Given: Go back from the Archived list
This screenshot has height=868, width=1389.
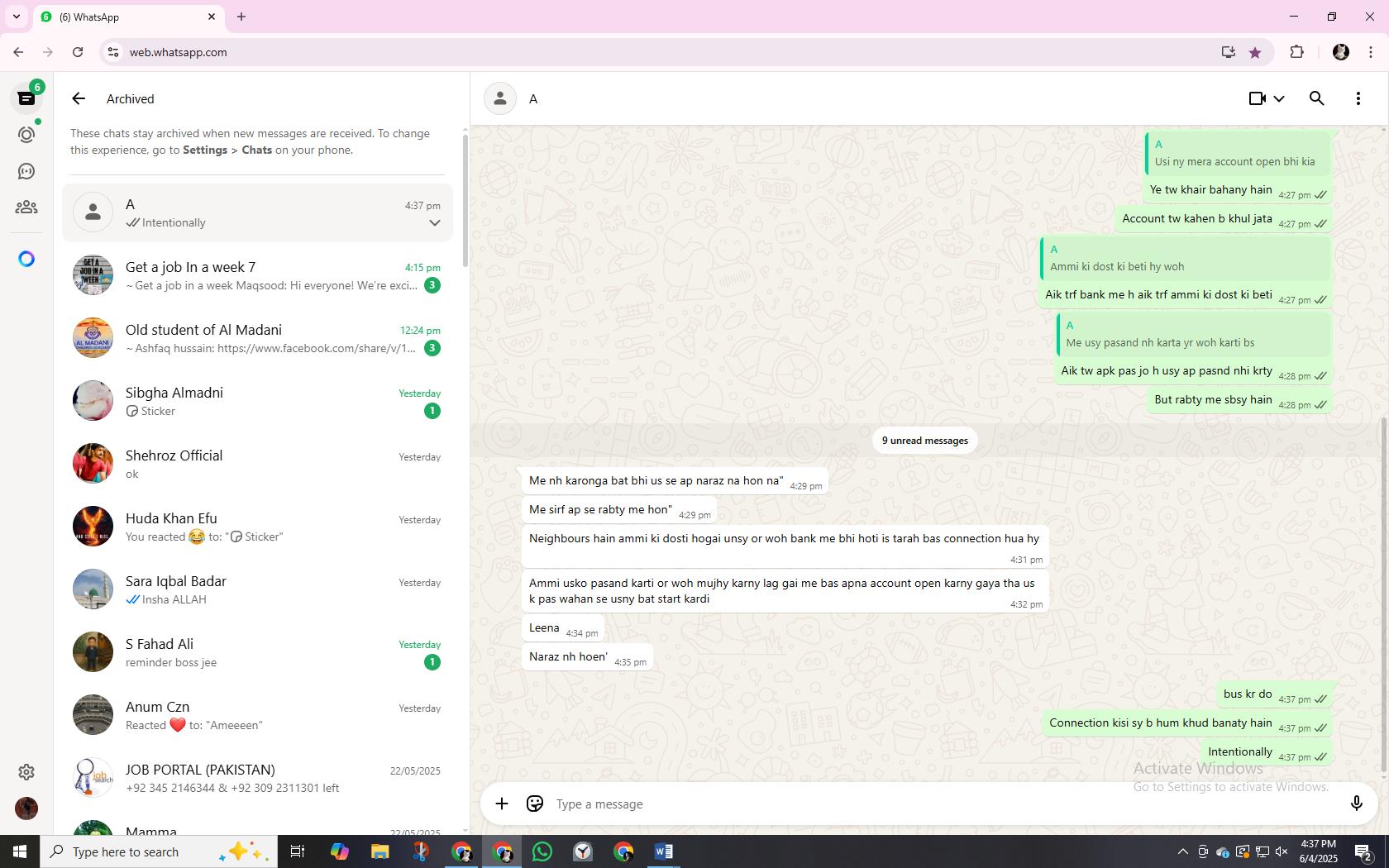Looking at the screenshot, I should click(x=79, y=99).
